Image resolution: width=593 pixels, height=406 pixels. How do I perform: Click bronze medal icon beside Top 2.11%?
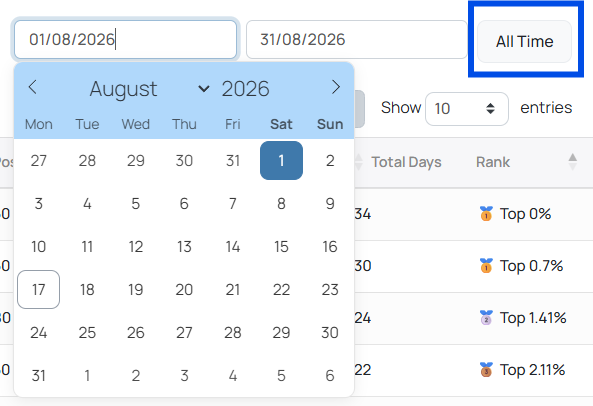[486, 370]
